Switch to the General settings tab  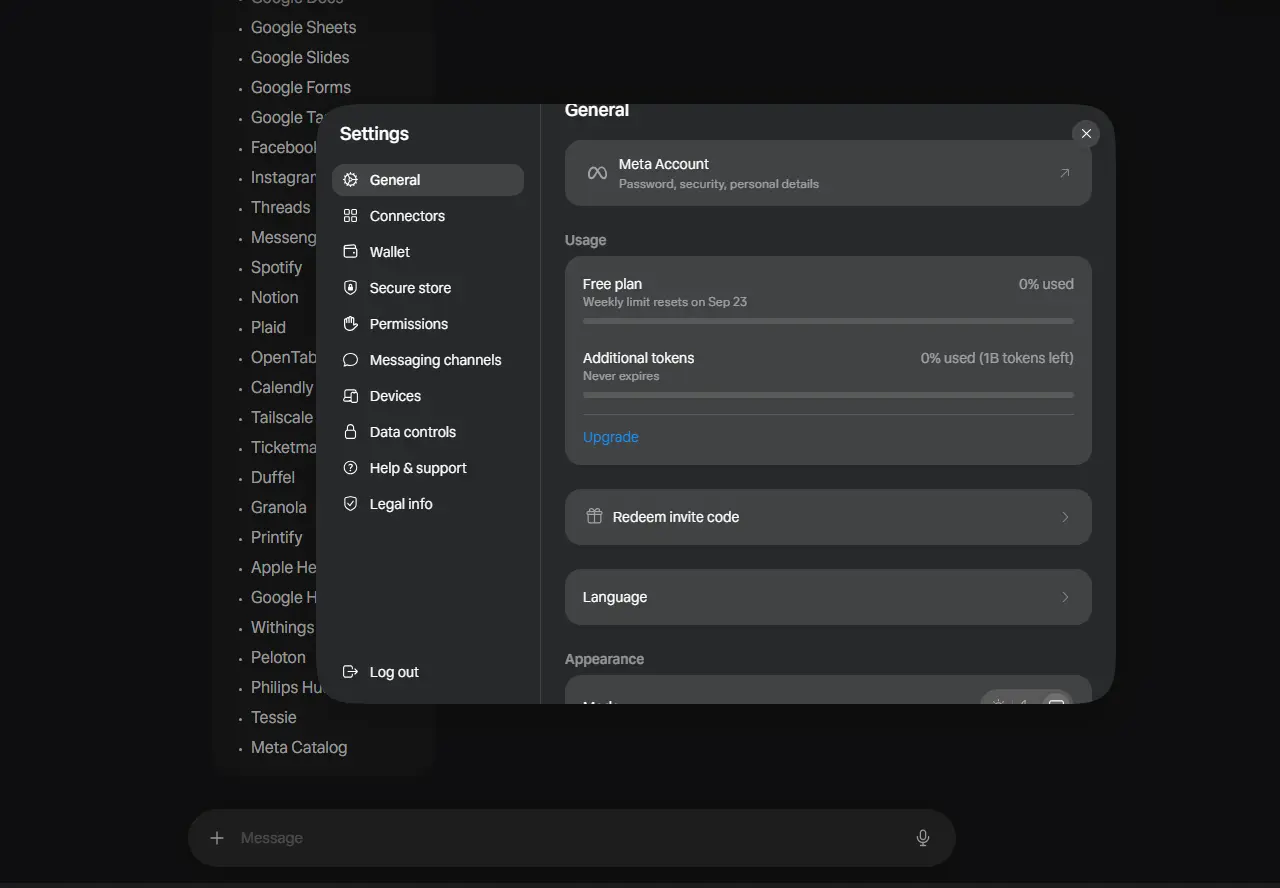pos(428,180)
